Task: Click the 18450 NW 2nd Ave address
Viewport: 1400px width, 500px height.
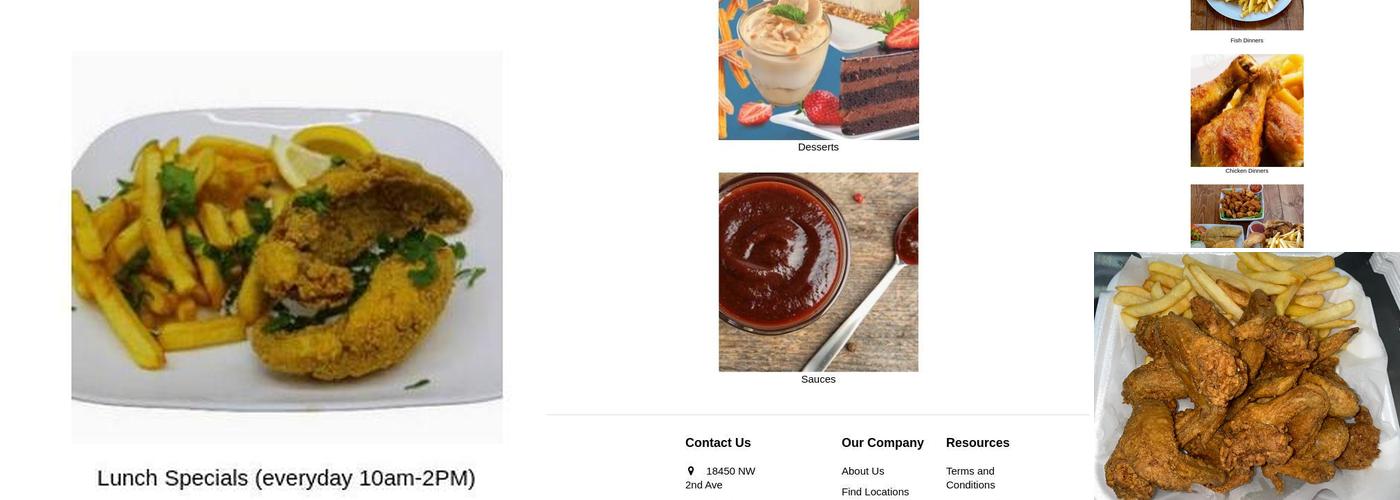Action: tap(720, 478)
